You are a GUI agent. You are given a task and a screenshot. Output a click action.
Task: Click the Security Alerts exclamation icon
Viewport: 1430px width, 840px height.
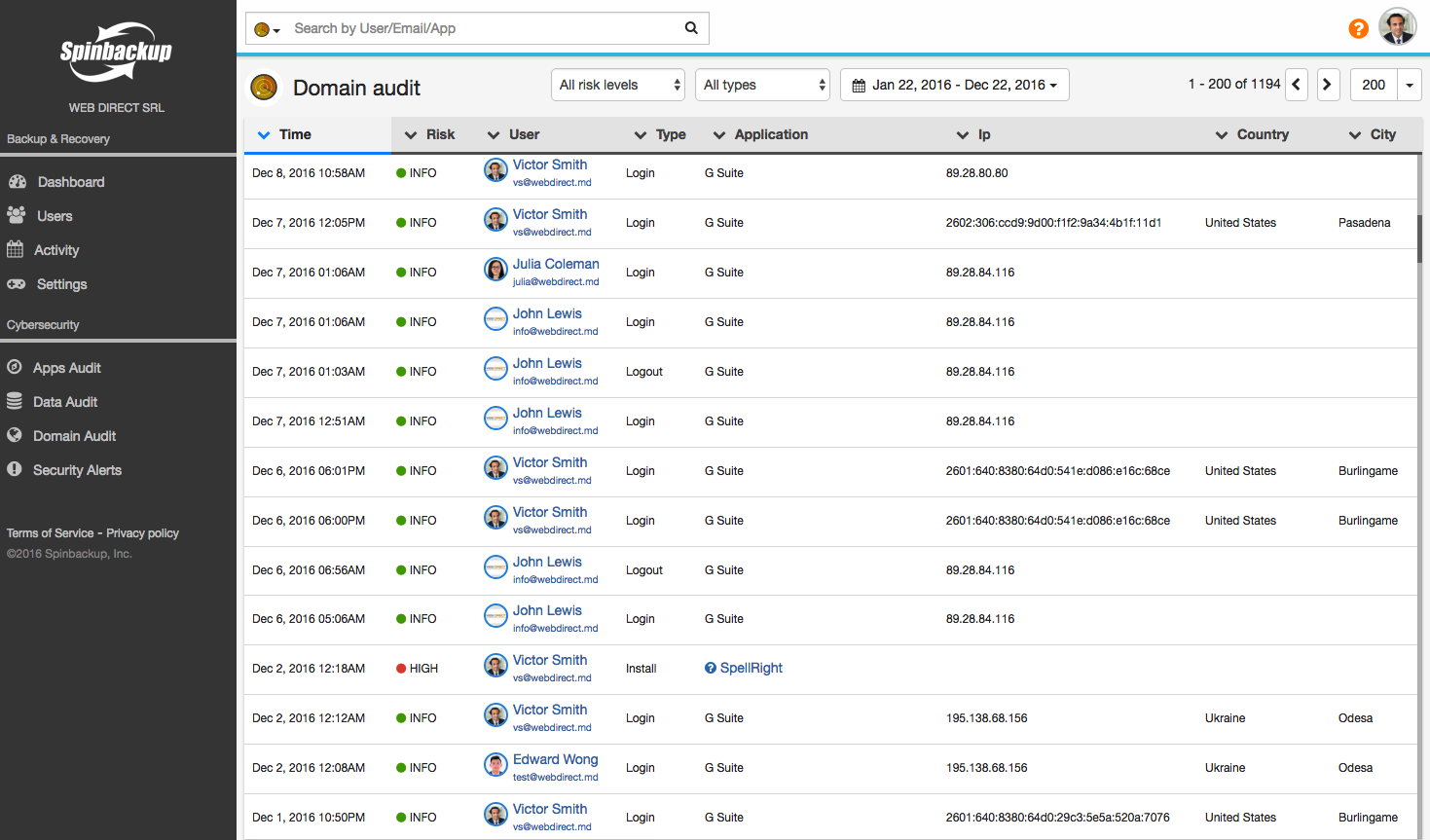click(15, 469)
